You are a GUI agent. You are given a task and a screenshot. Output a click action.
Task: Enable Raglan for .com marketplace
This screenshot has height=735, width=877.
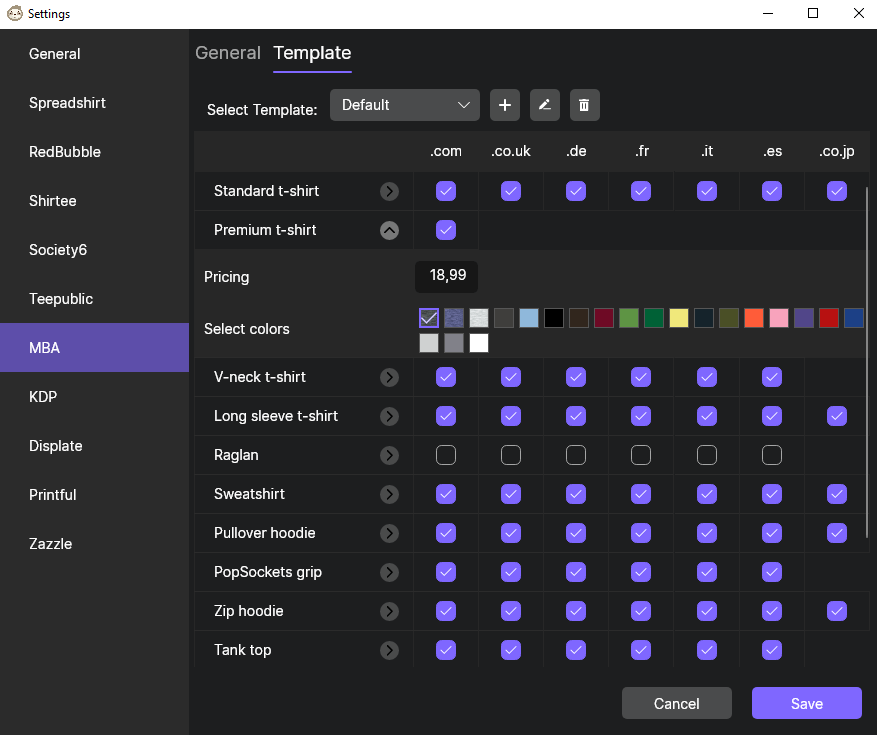[446, 455]
